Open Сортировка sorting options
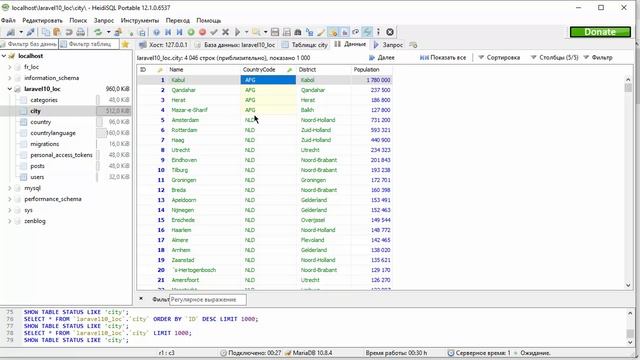The width and height of the screenshot is (640, 360). [499, 58]
